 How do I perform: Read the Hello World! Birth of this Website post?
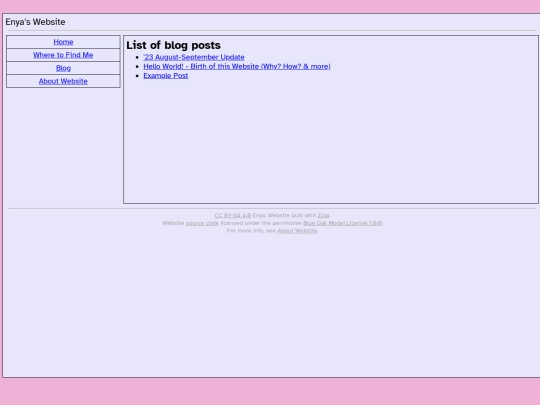[237, 66]
